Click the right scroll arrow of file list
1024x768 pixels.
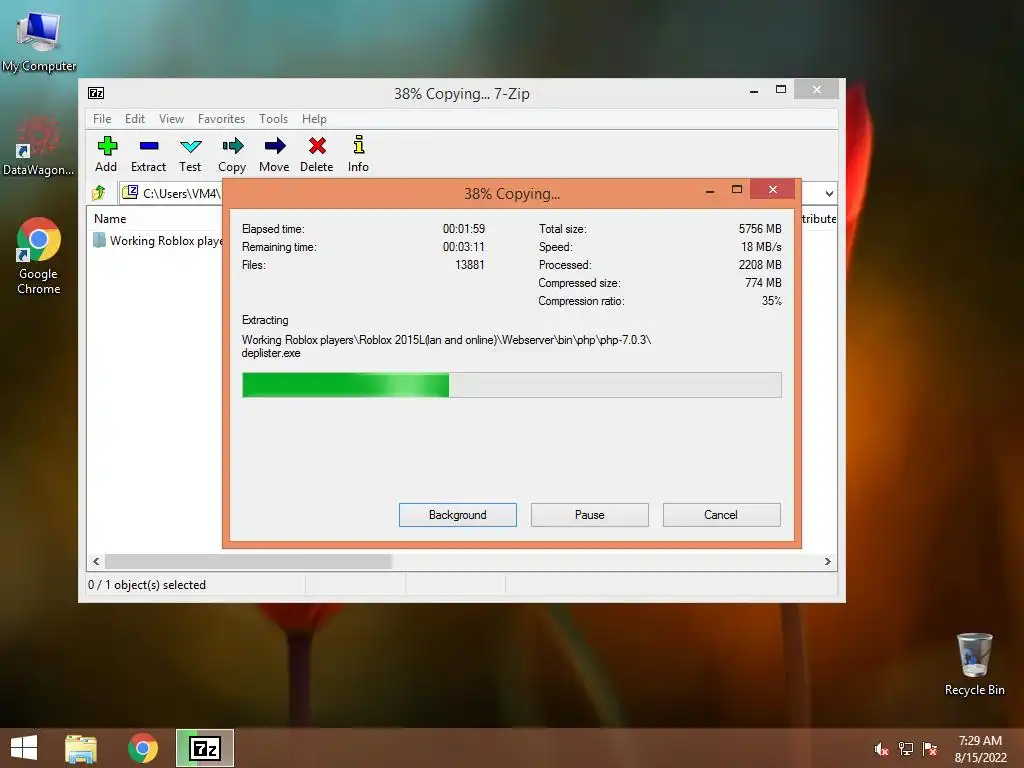coord(827,561)
